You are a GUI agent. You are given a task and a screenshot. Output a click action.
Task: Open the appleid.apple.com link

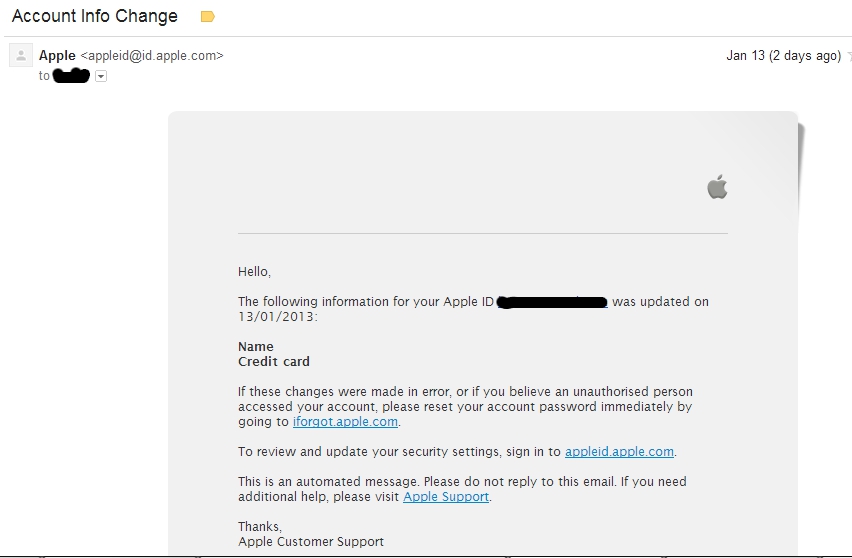click(x=619, y=452)
